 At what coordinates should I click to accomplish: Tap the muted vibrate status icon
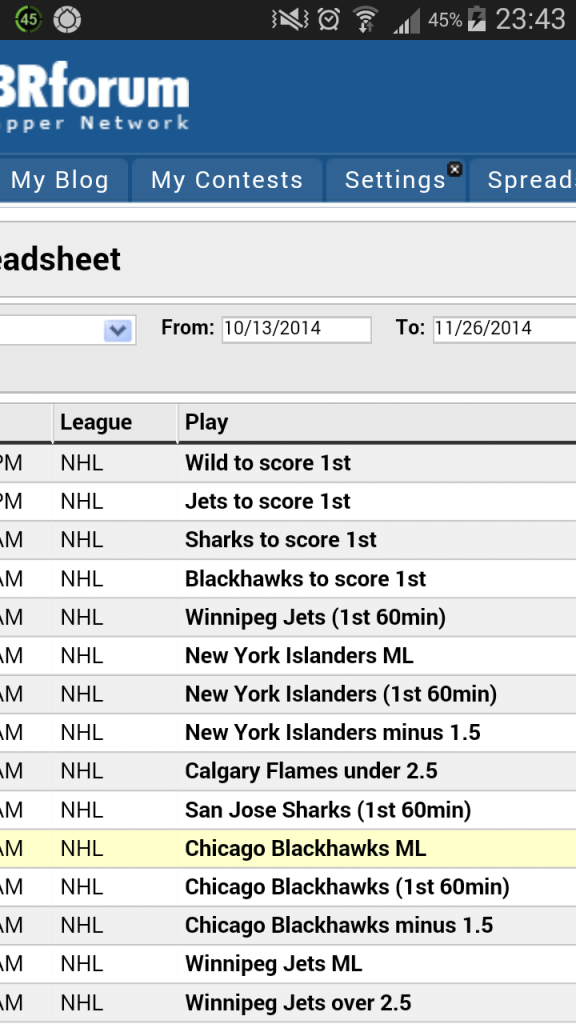tap(291, 20)
